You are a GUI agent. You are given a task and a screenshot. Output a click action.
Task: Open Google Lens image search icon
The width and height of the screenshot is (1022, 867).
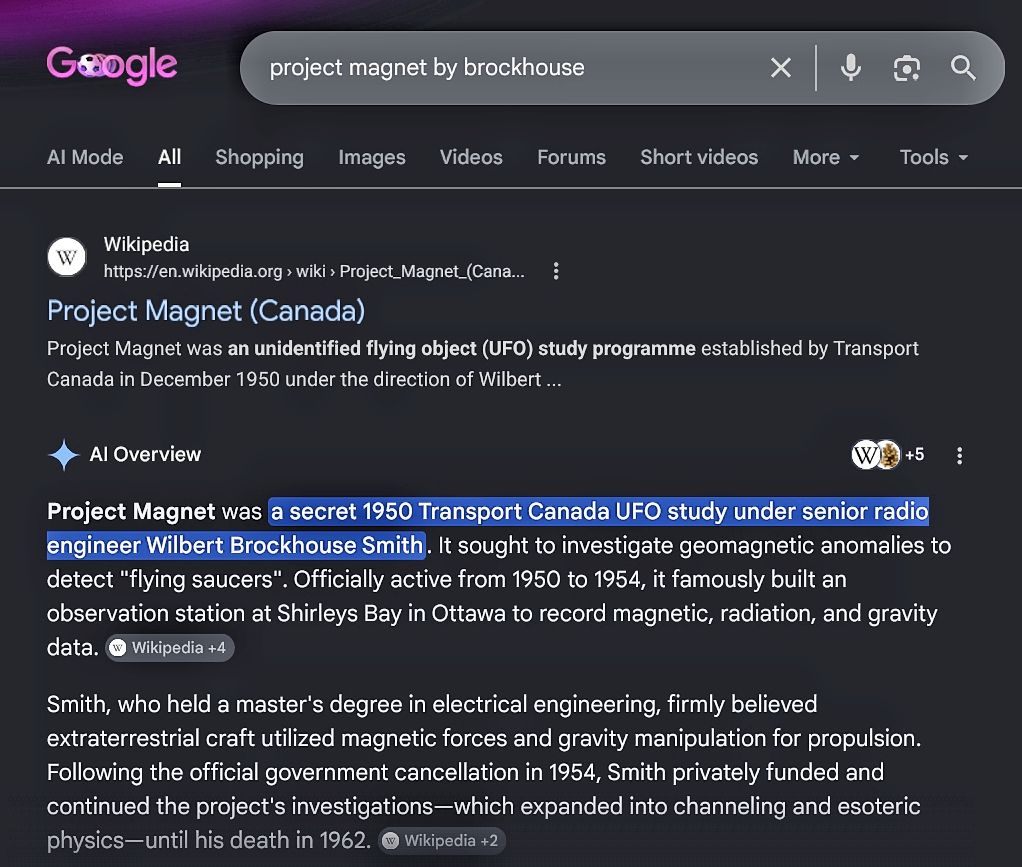pyautogui.click(x=907, y=68)
